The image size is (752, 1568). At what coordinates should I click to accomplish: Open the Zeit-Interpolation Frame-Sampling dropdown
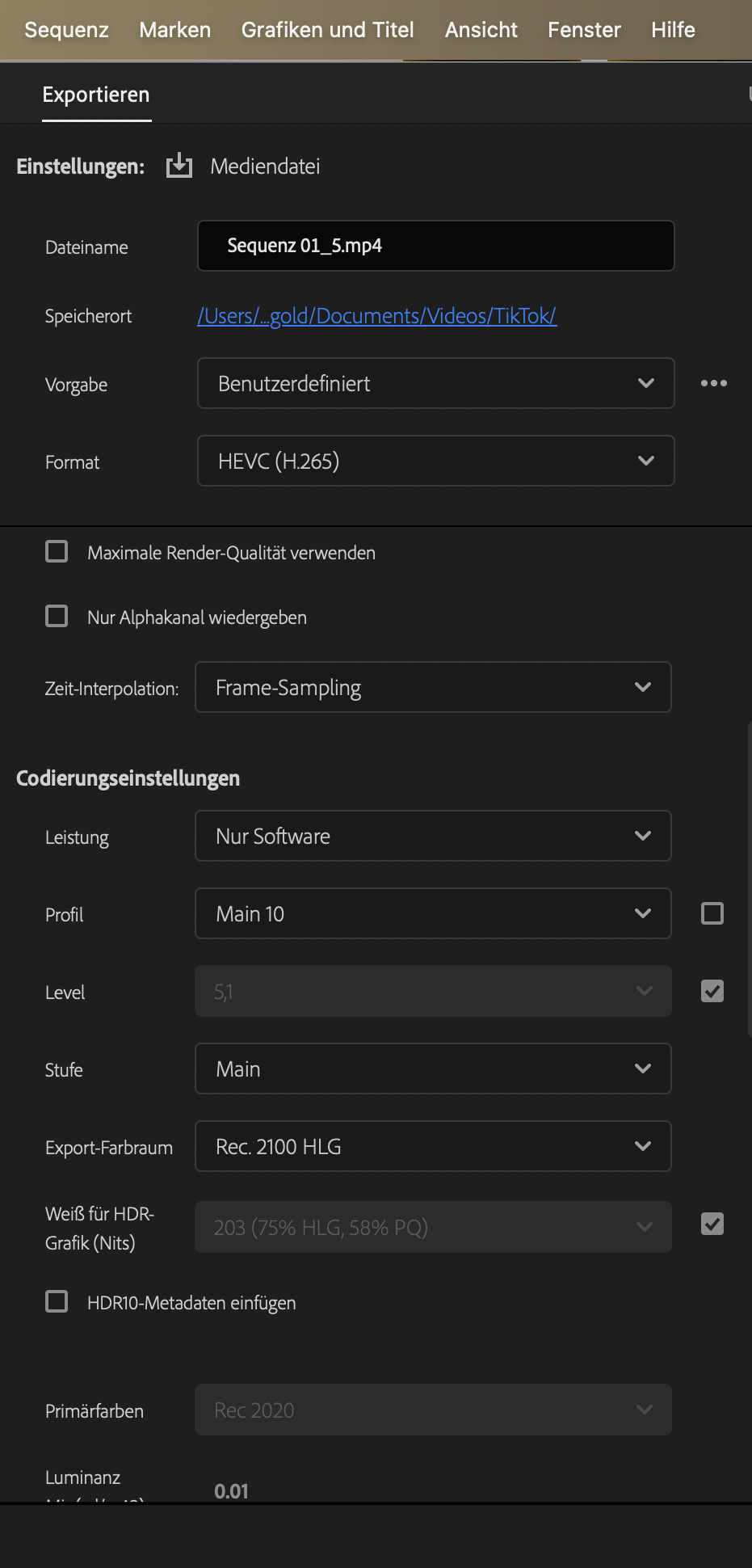433,687
